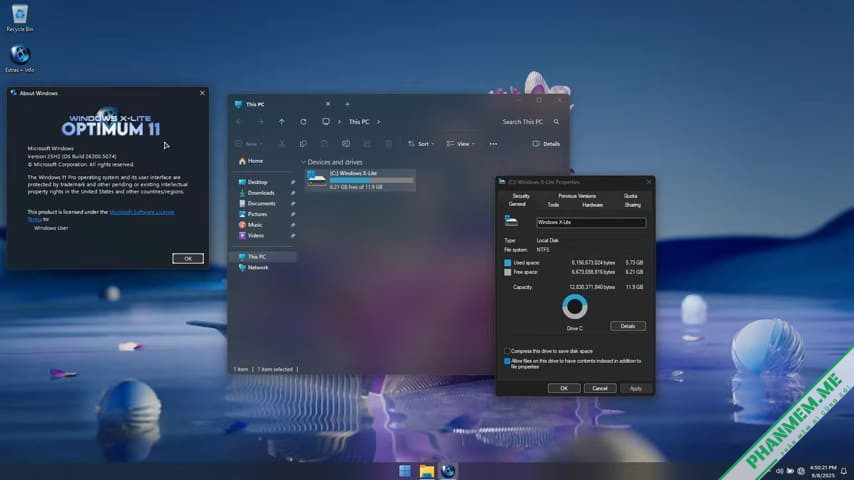
Task: Click the Copy icon in the Explorer toolbar
Action: [x=303, y=144]
